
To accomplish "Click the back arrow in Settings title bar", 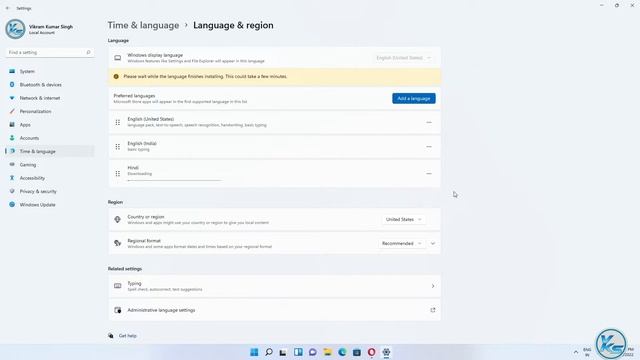I will coord(8,8).
